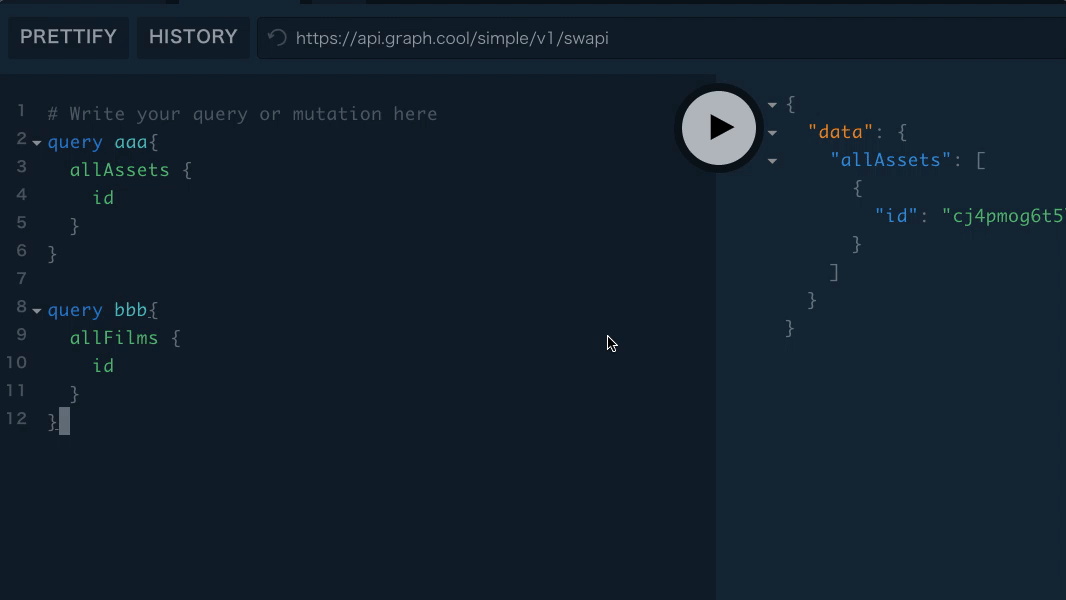Image resolution: width=1066 pixels, height=600 pixels.
Task: Click the id field inside query aaa
Action: [103, 198]
